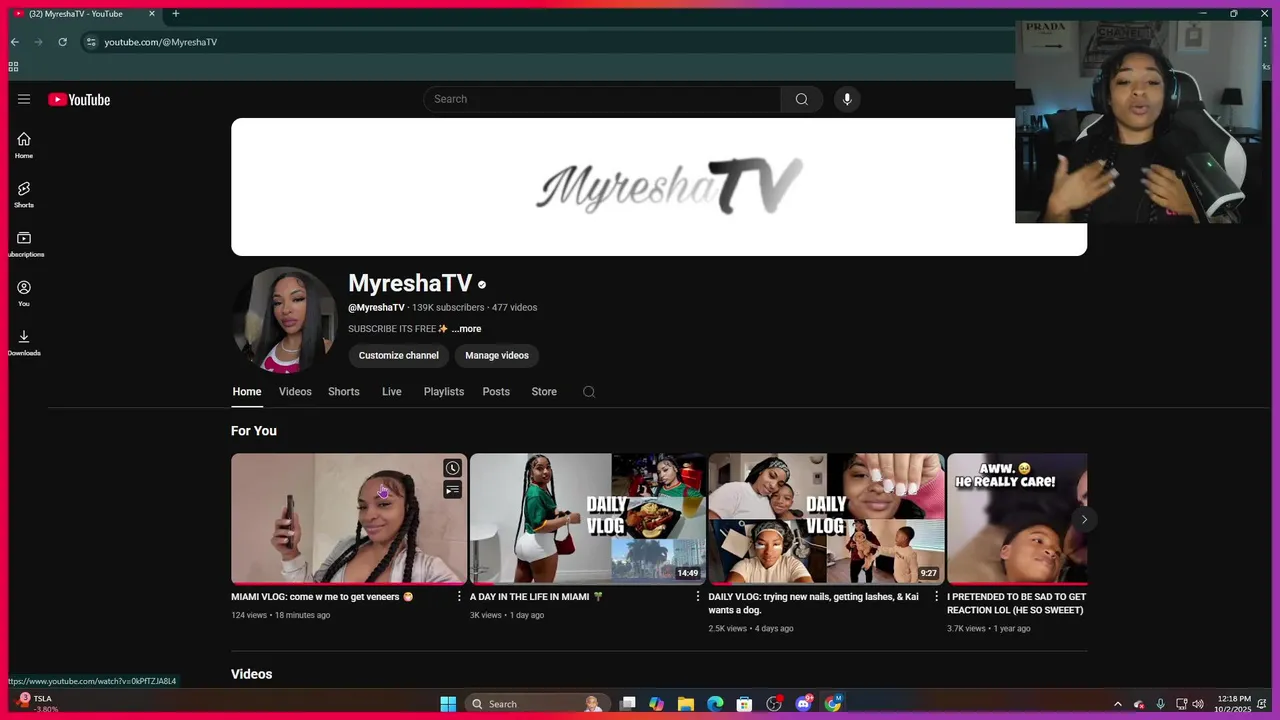Switch to the Live channel tab
The width and height of the screenshot is (1280, 720).
392,392
